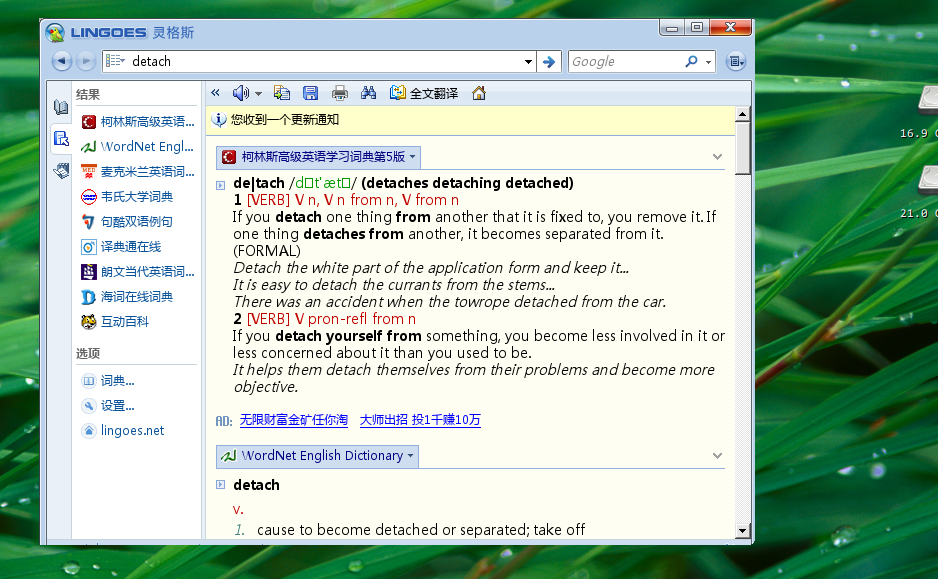Go to start page with home icon
This screenshot has height=579, width=938.
[479, 93]
